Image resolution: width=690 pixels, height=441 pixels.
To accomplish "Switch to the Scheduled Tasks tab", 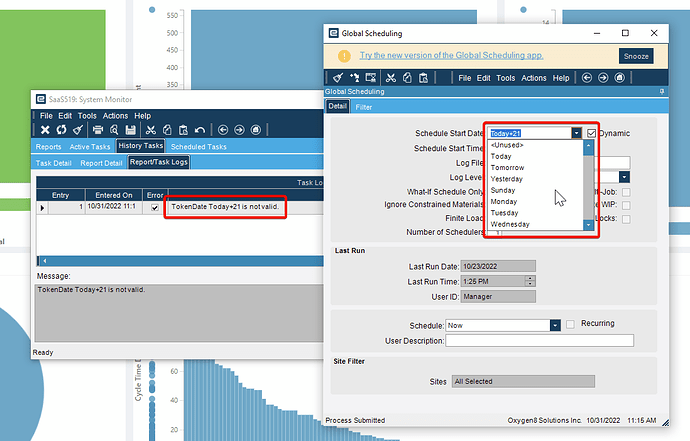I will (x=198, y=147).
